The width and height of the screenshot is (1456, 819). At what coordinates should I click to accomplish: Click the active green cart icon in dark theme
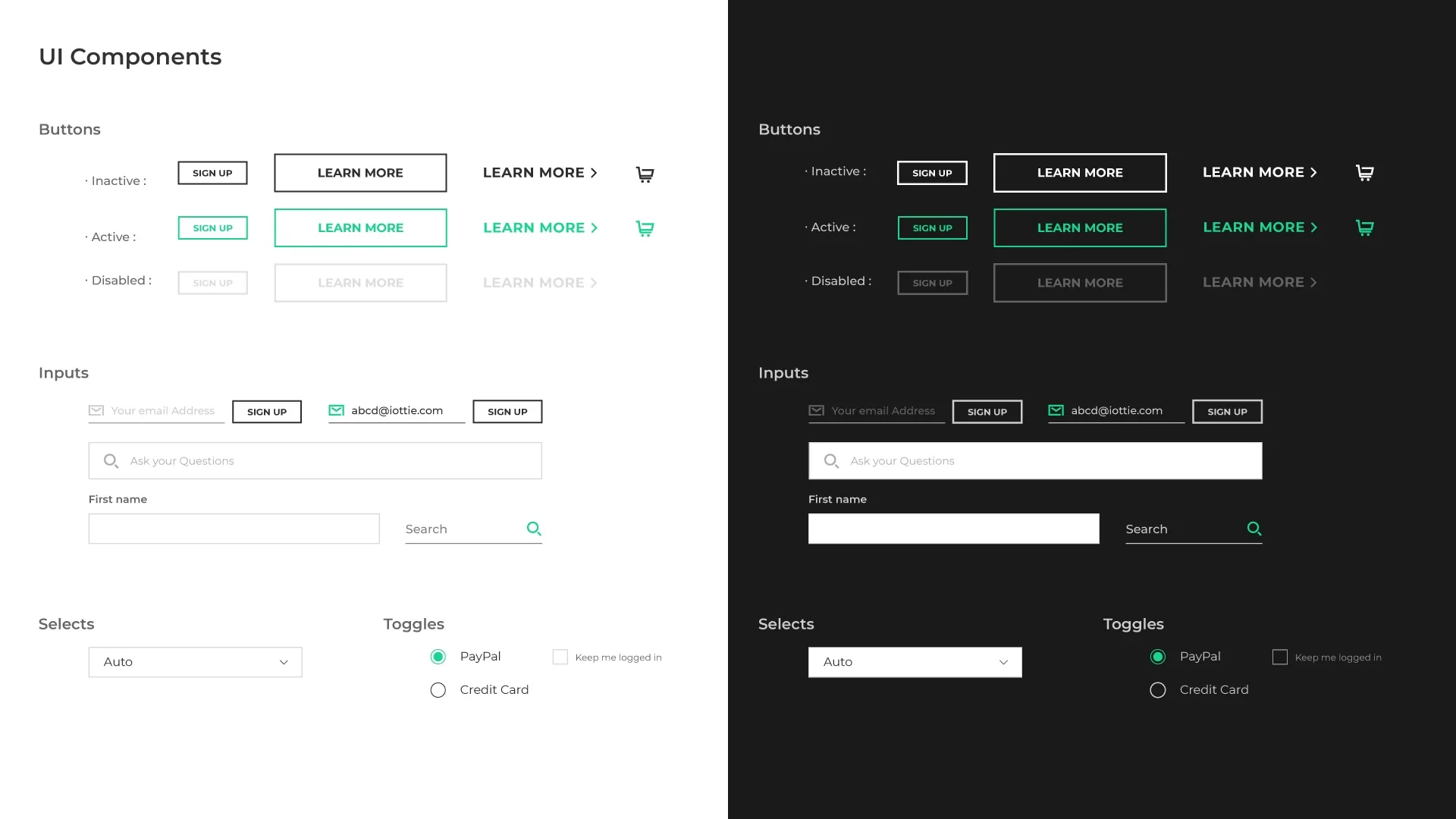point(1364,227)
